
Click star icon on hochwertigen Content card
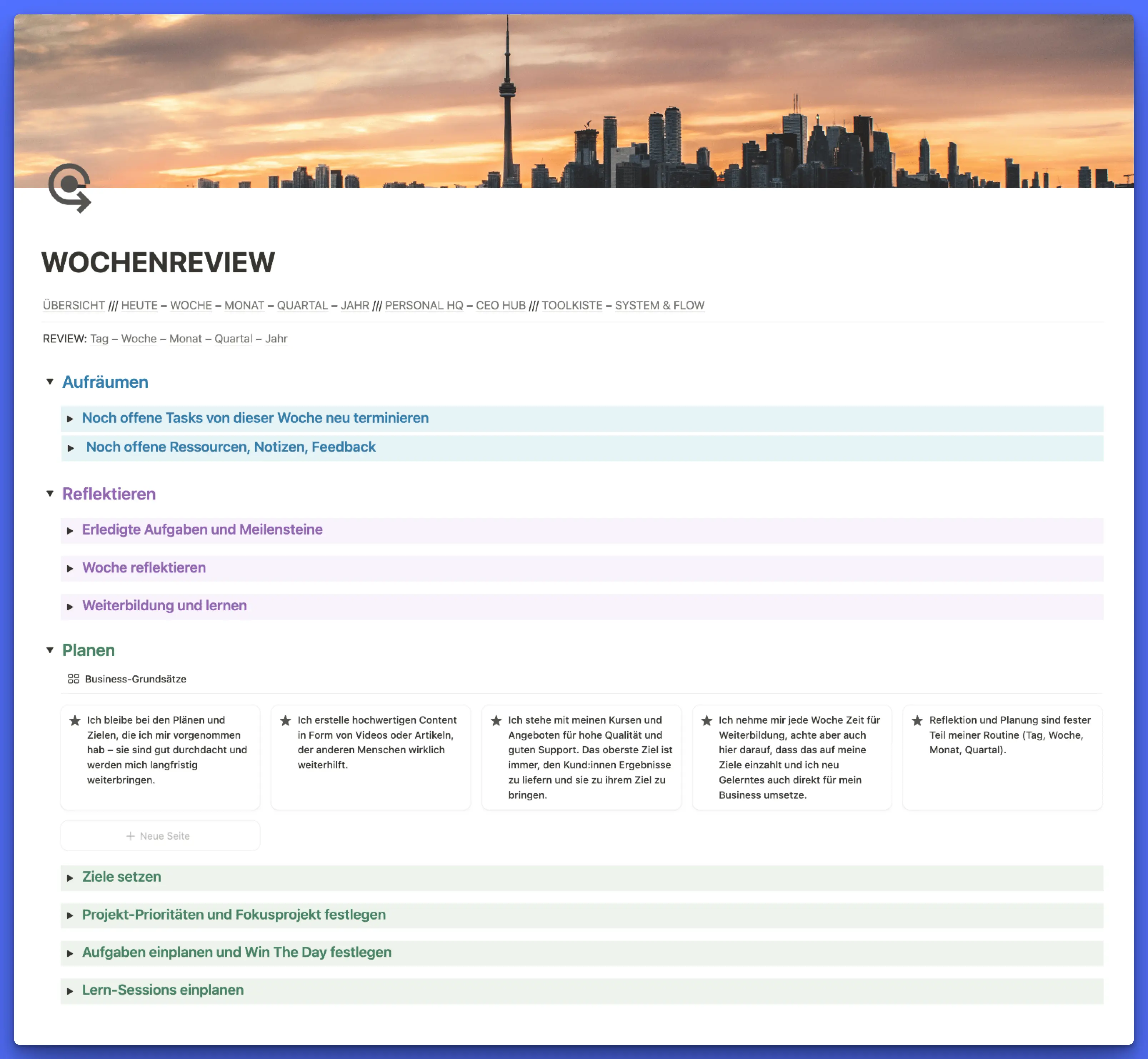[x=285, y=720]
